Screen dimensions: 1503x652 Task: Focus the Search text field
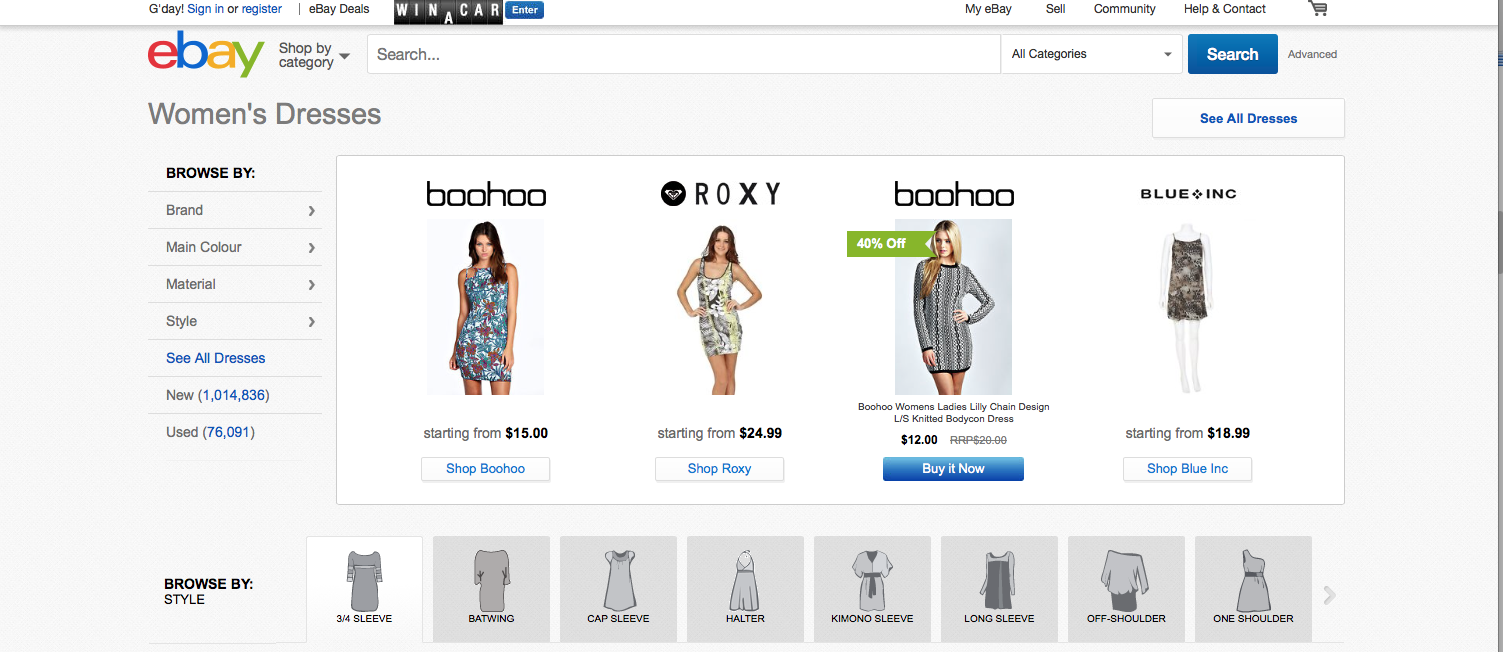(683, 54)
